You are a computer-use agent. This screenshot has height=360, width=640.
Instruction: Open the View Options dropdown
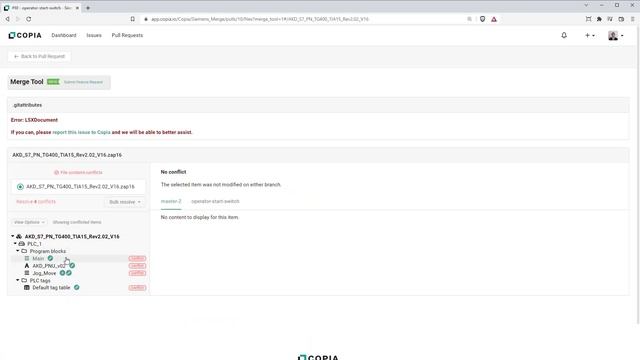pos(29,222)
